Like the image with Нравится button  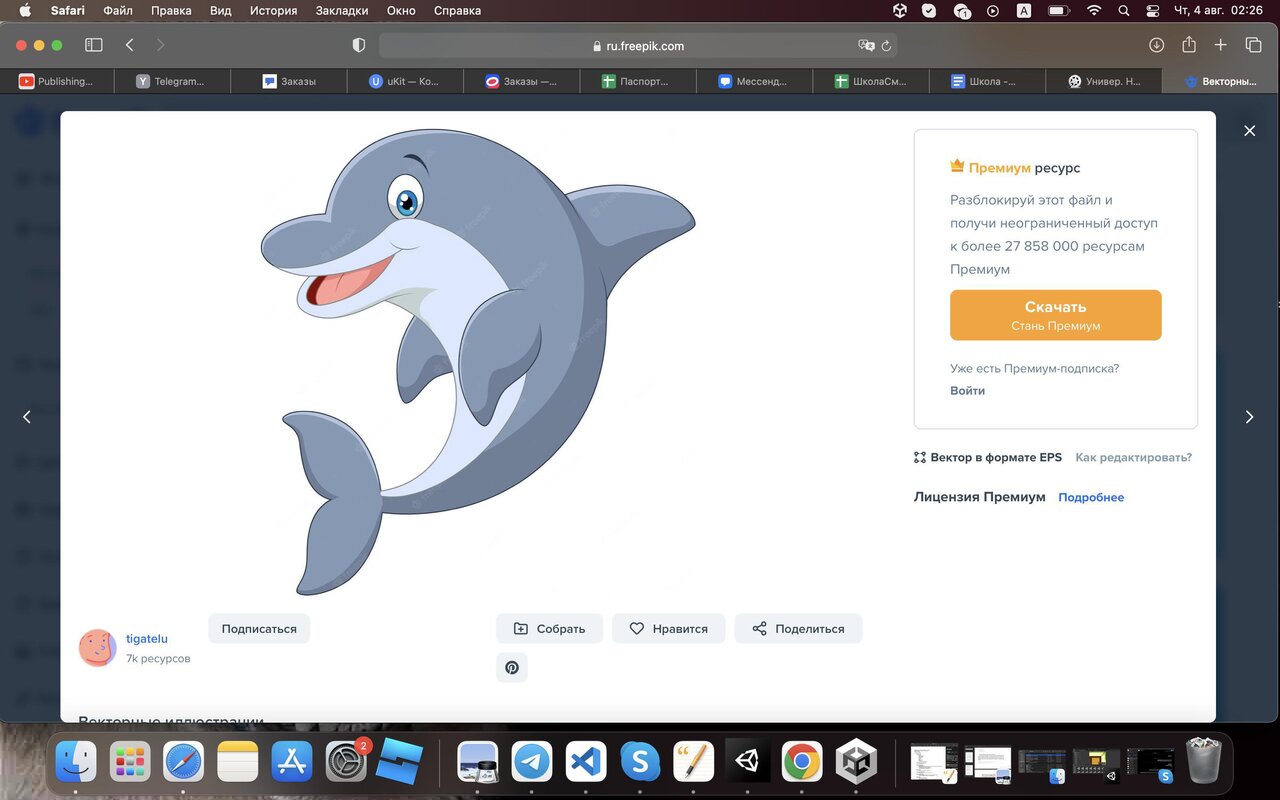[668, 629]
